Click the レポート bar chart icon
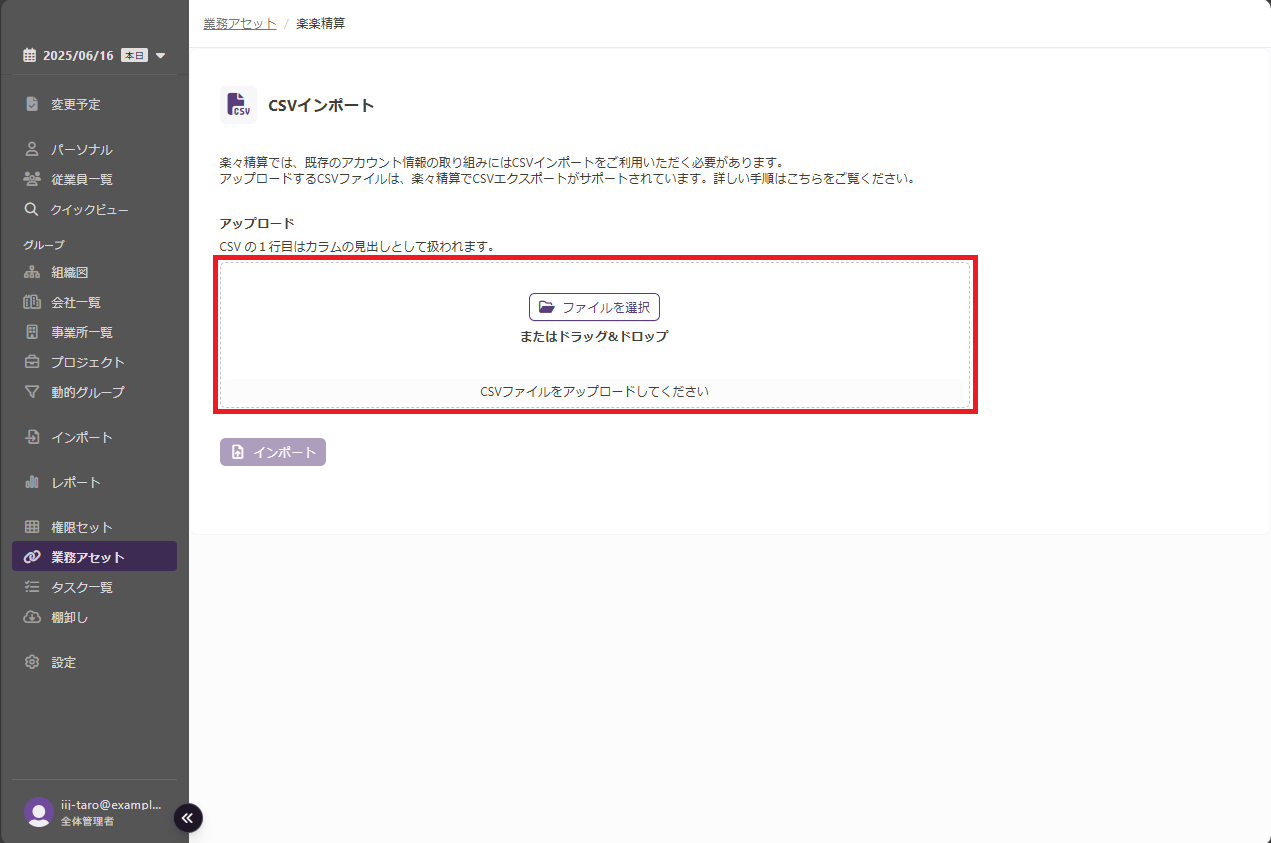 coord(32,482)
